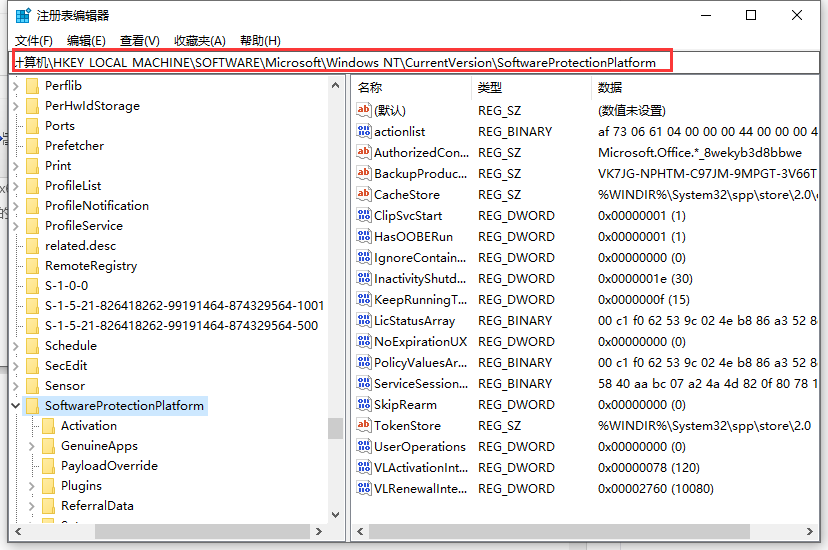Click the folder icon beside GenuineApps

(48, 446)
